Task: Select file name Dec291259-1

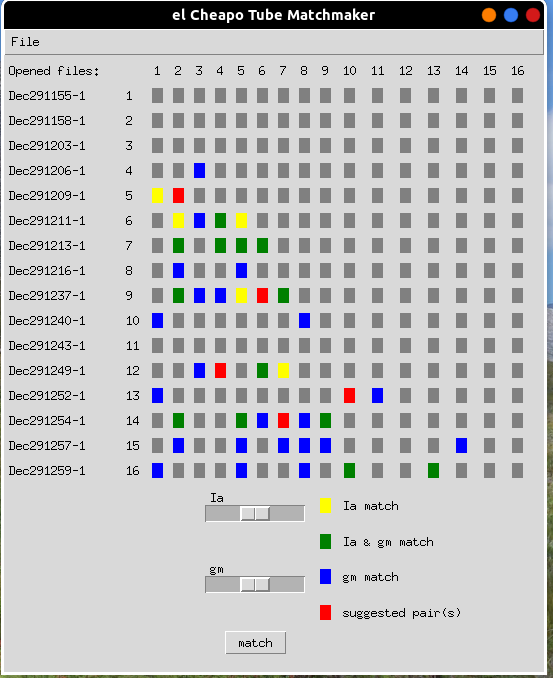Action: [x=47, y=470]
